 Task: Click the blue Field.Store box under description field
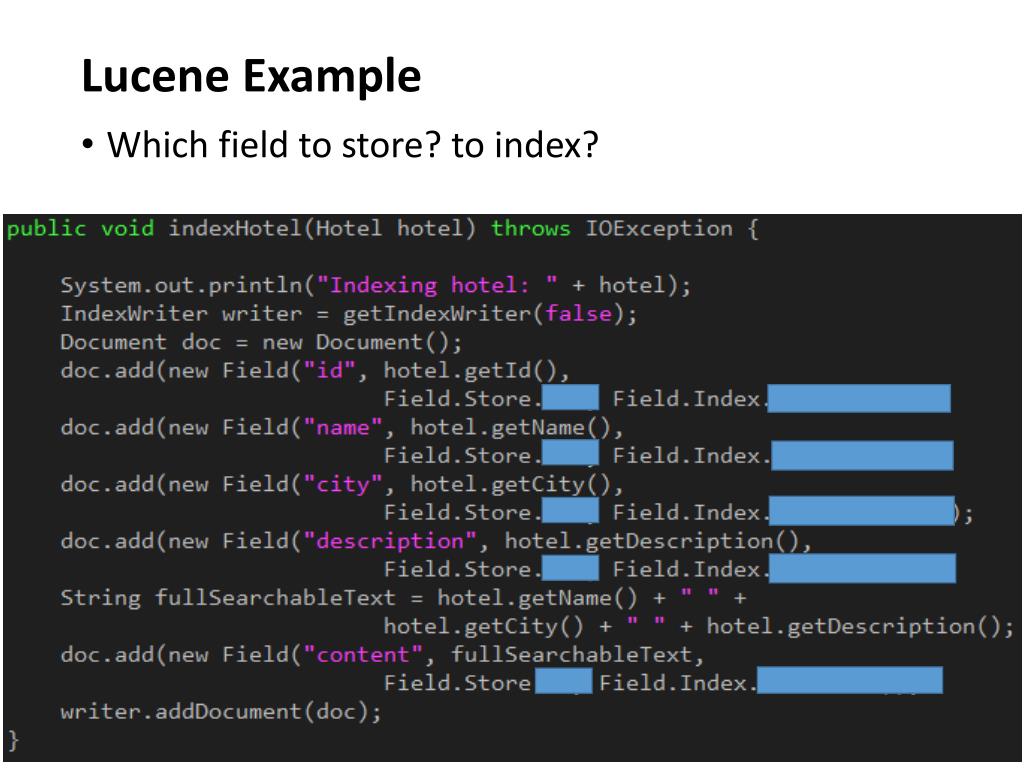[x=570, y=568]
